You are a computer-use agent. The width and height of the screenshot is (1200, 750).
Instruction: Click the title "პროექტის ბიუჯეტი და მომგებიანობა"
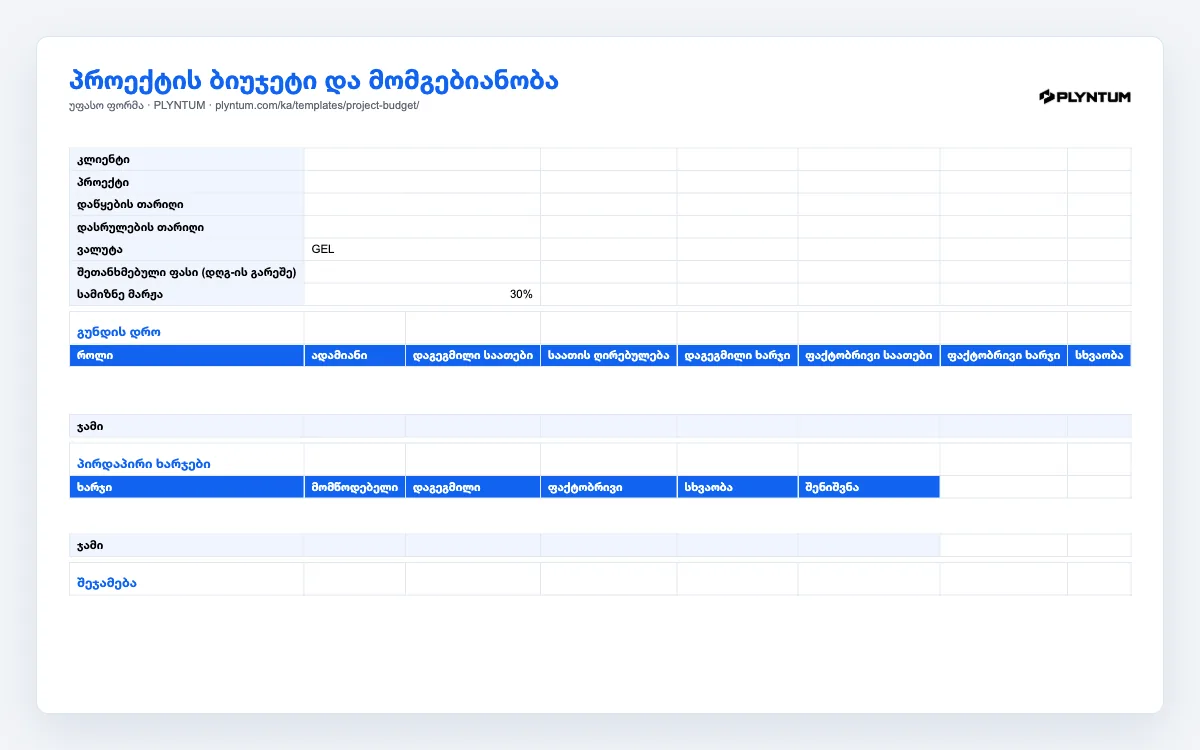click(x=314, y=81)
